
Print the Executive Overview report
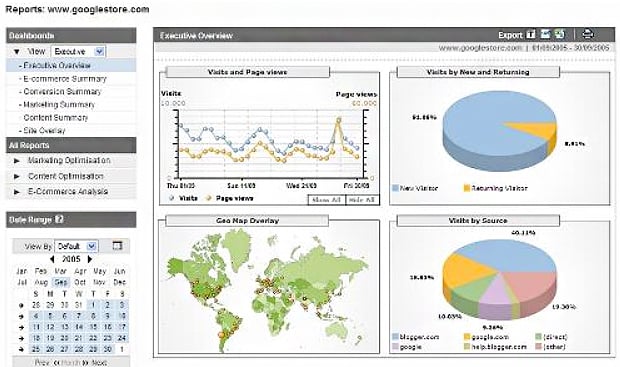(x=588, y=34)
